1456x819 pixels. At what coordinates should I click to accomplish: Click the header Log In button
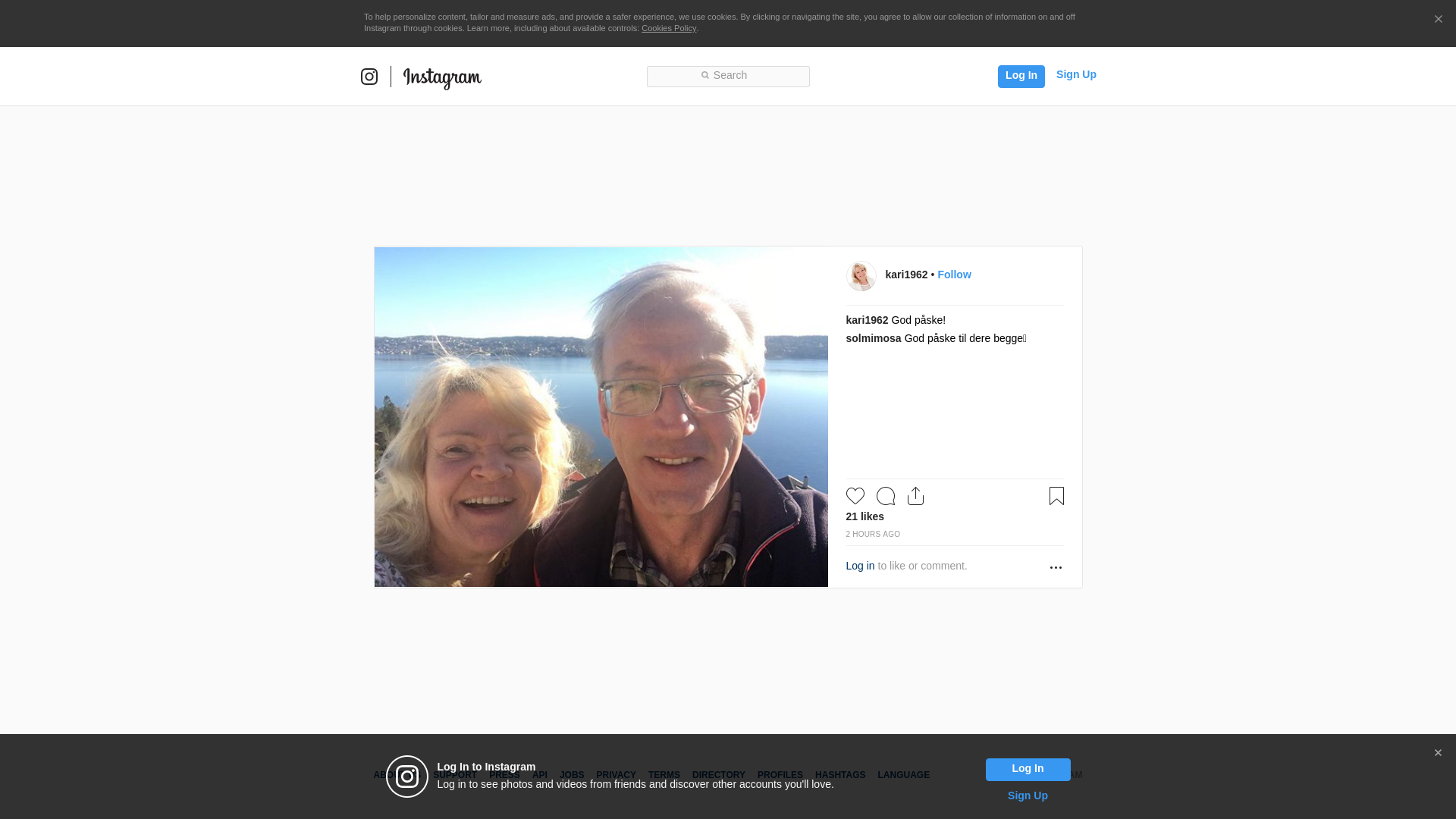1021,76
